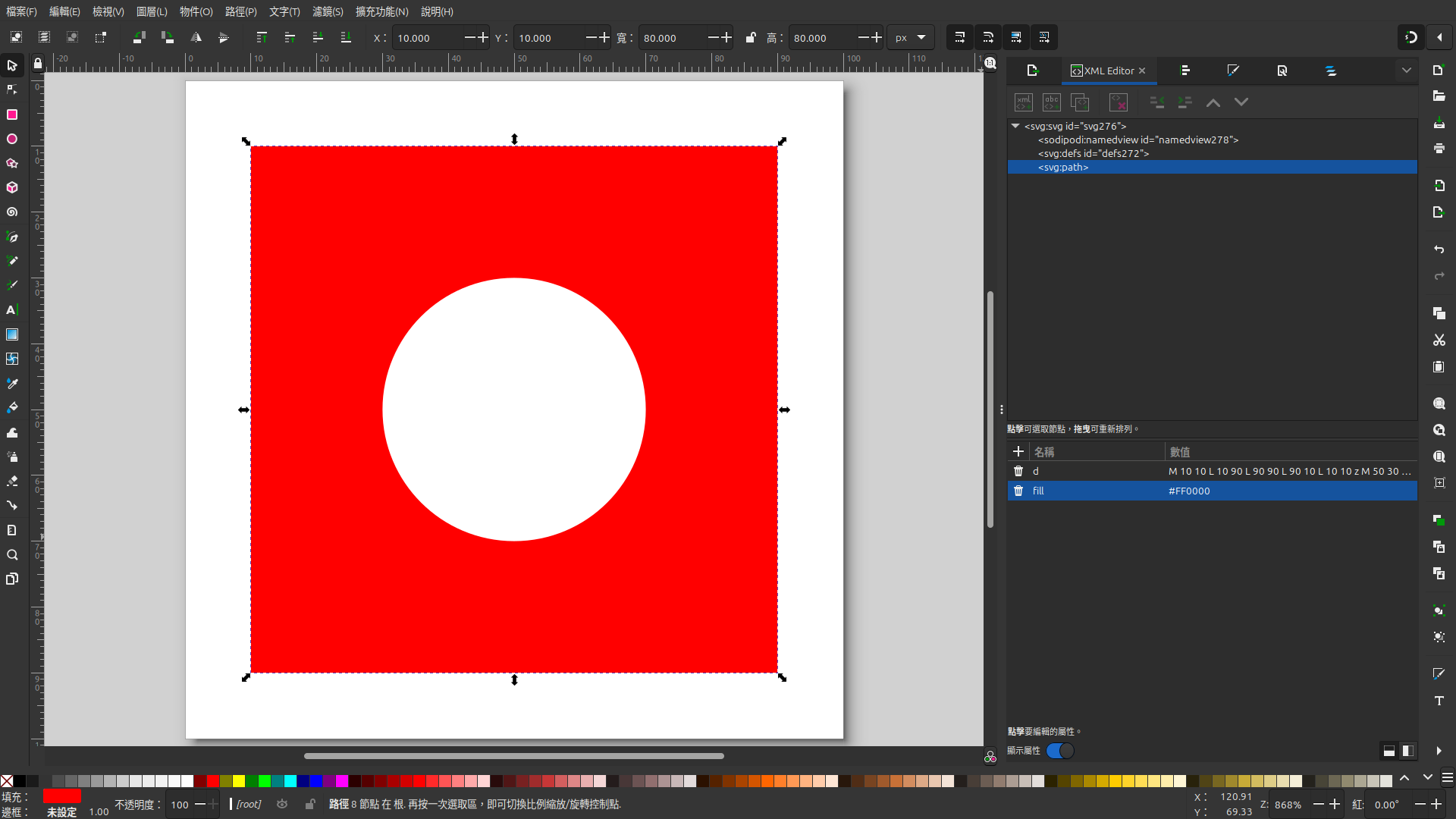
Task: Pick the yellow swatch in palette
Action: pos(239,781)
